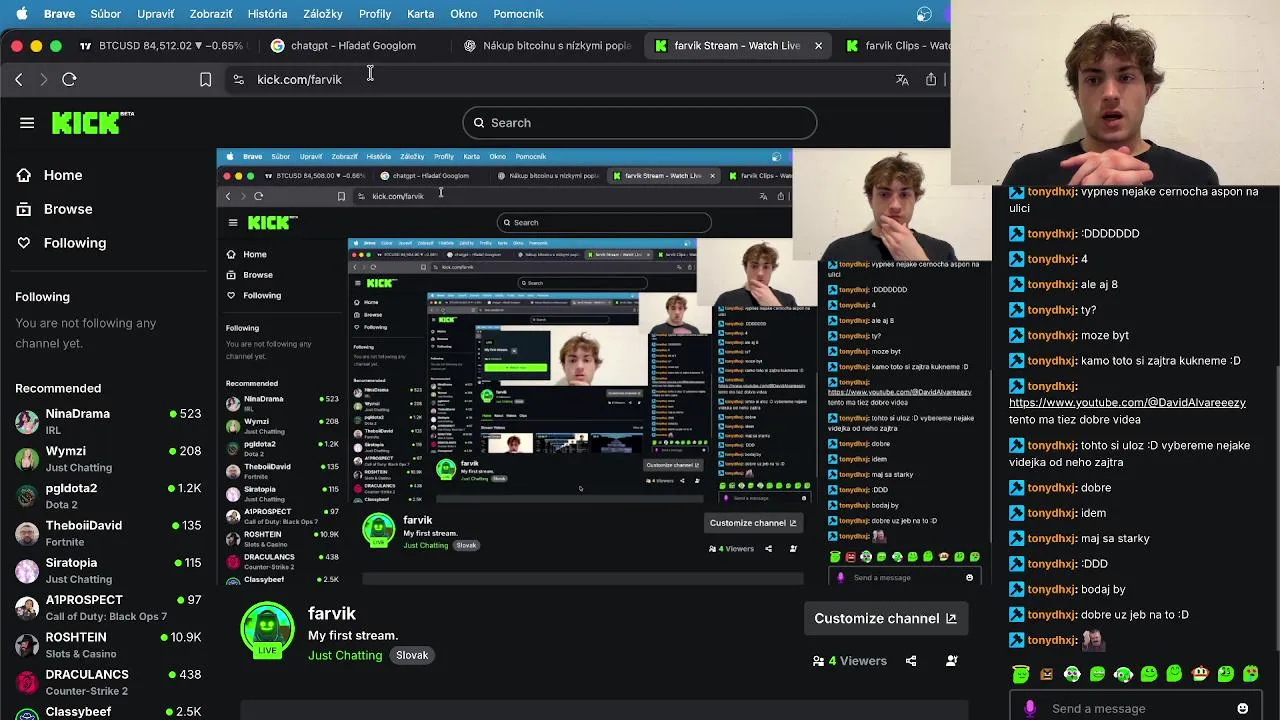This screenshot has width=1280, height=720.
Task: Click the 4 Viewers count
Action: [850, 661]
